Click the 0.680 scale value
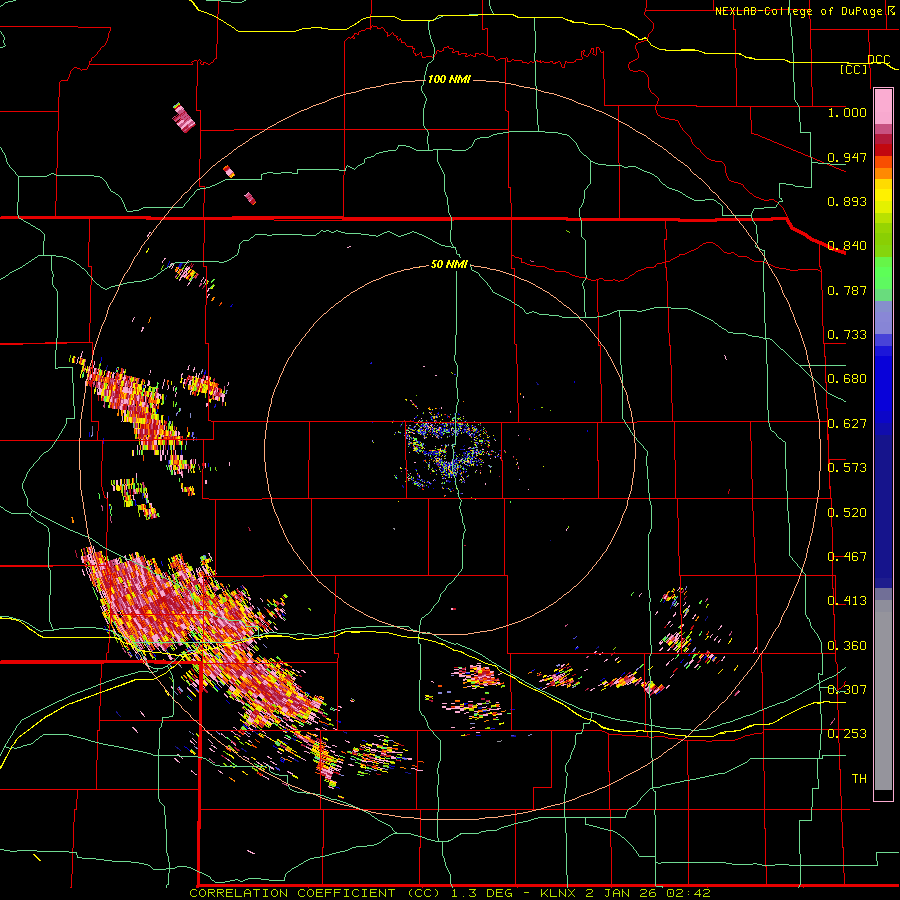The image size is (900, 900). pos(847,379)
